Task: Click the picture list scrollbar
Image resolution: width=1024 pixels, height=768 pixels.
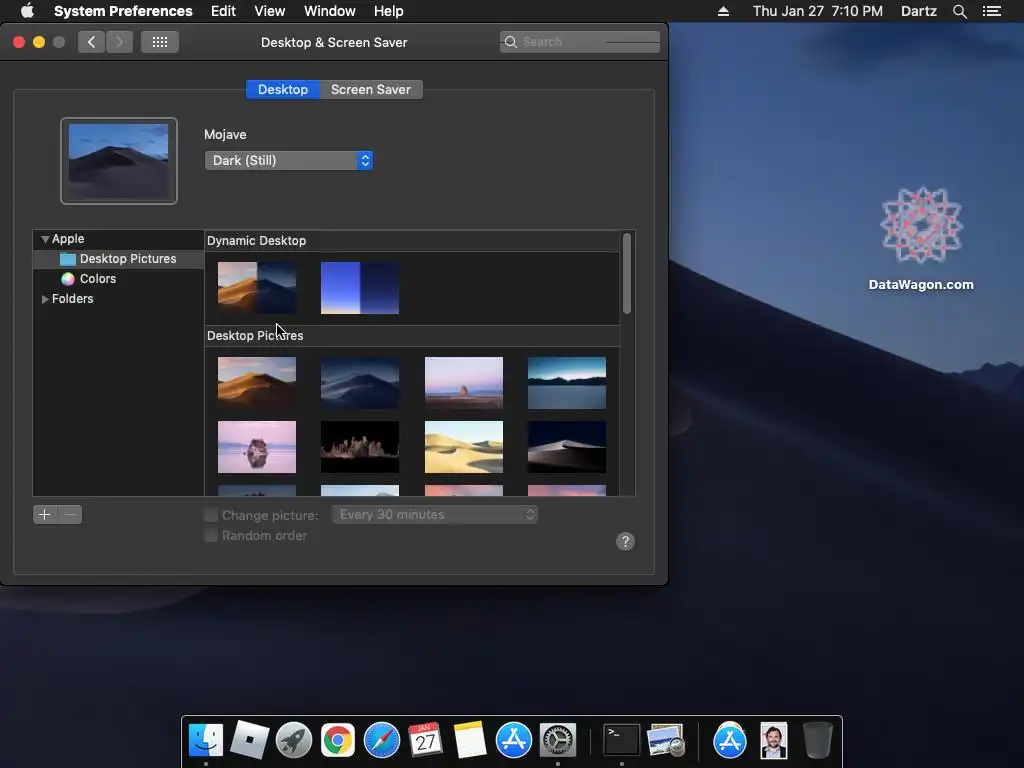Action: 627,274
